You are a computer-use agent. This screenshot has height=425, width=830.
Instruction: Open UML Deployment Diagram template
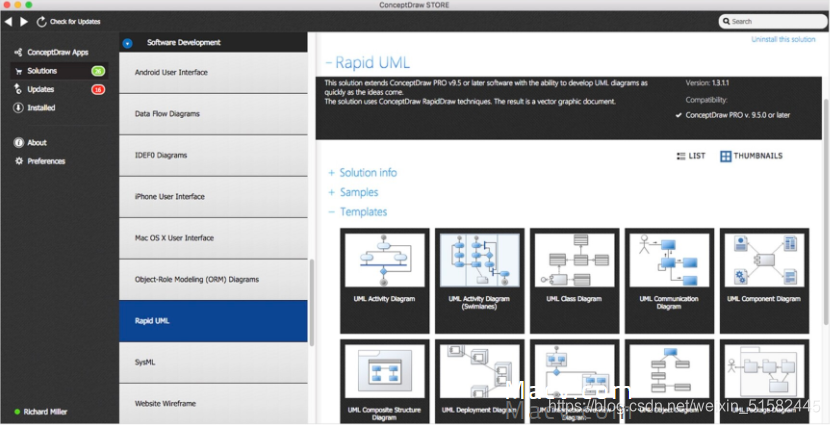click(480, 382)
